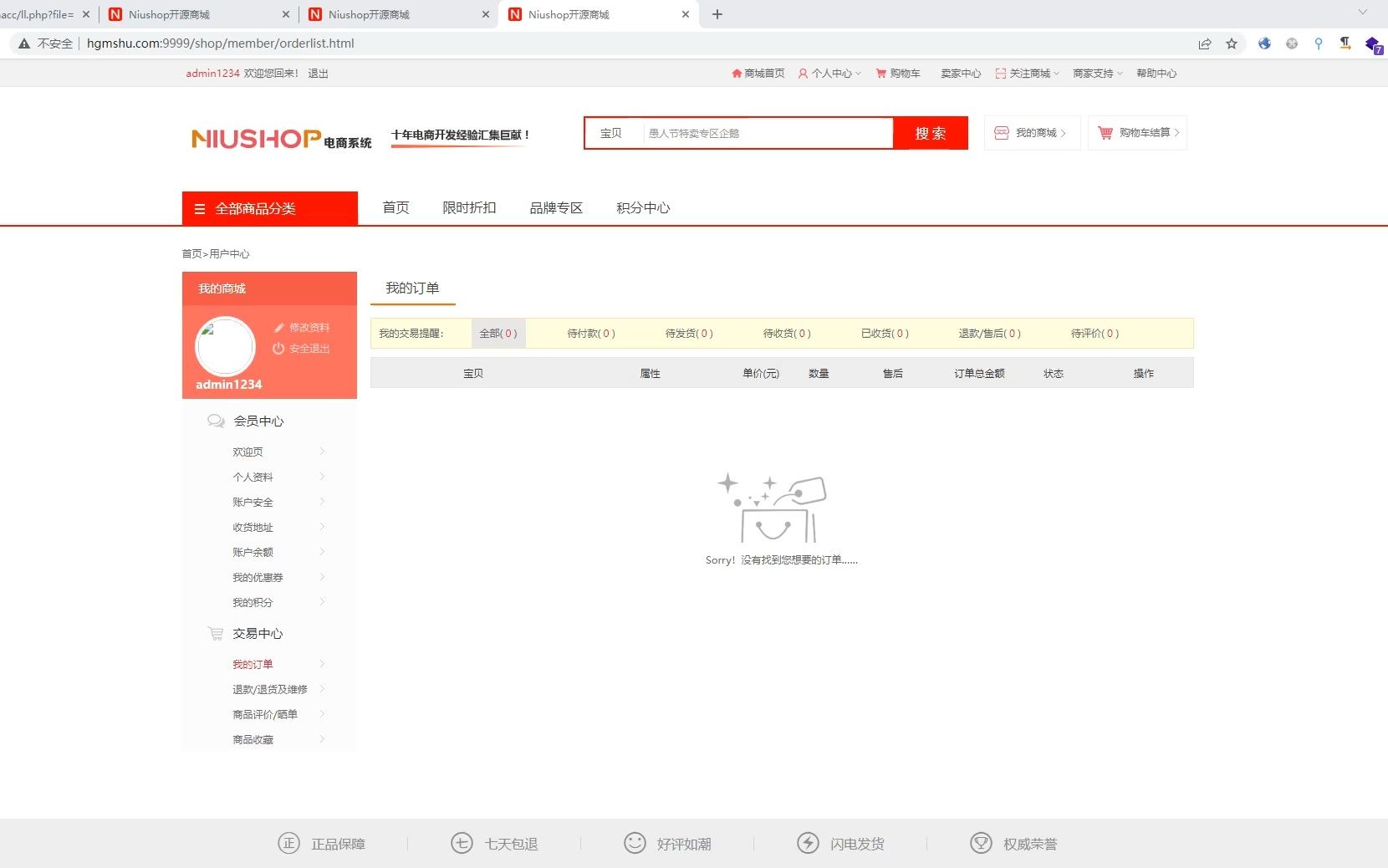This screenshot has width=1388, height=868.
Task: Expand the 关注商城 dropdown
Action: 1056,74
